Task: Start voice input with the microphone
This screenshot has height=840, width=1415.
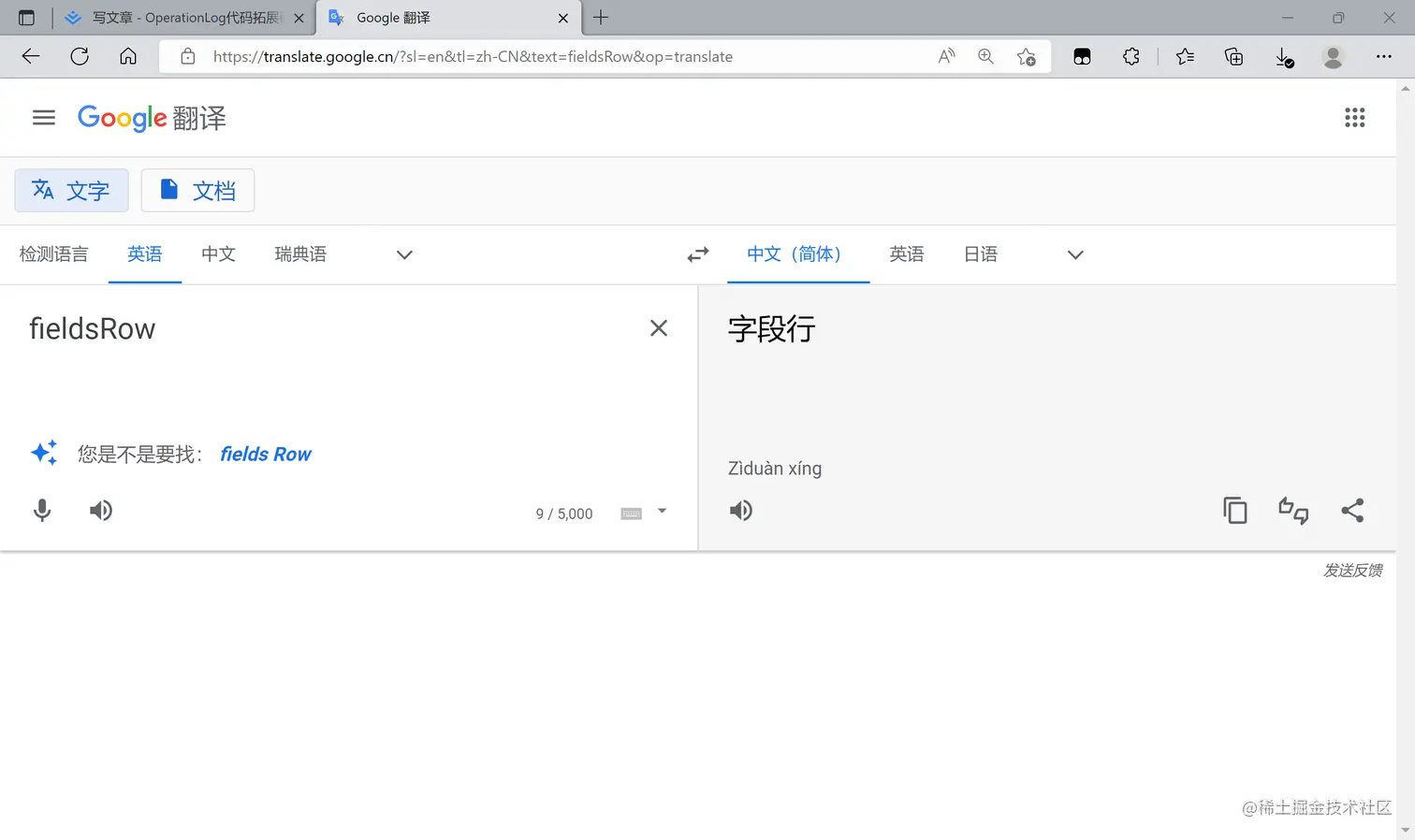Action: point(42,510)
